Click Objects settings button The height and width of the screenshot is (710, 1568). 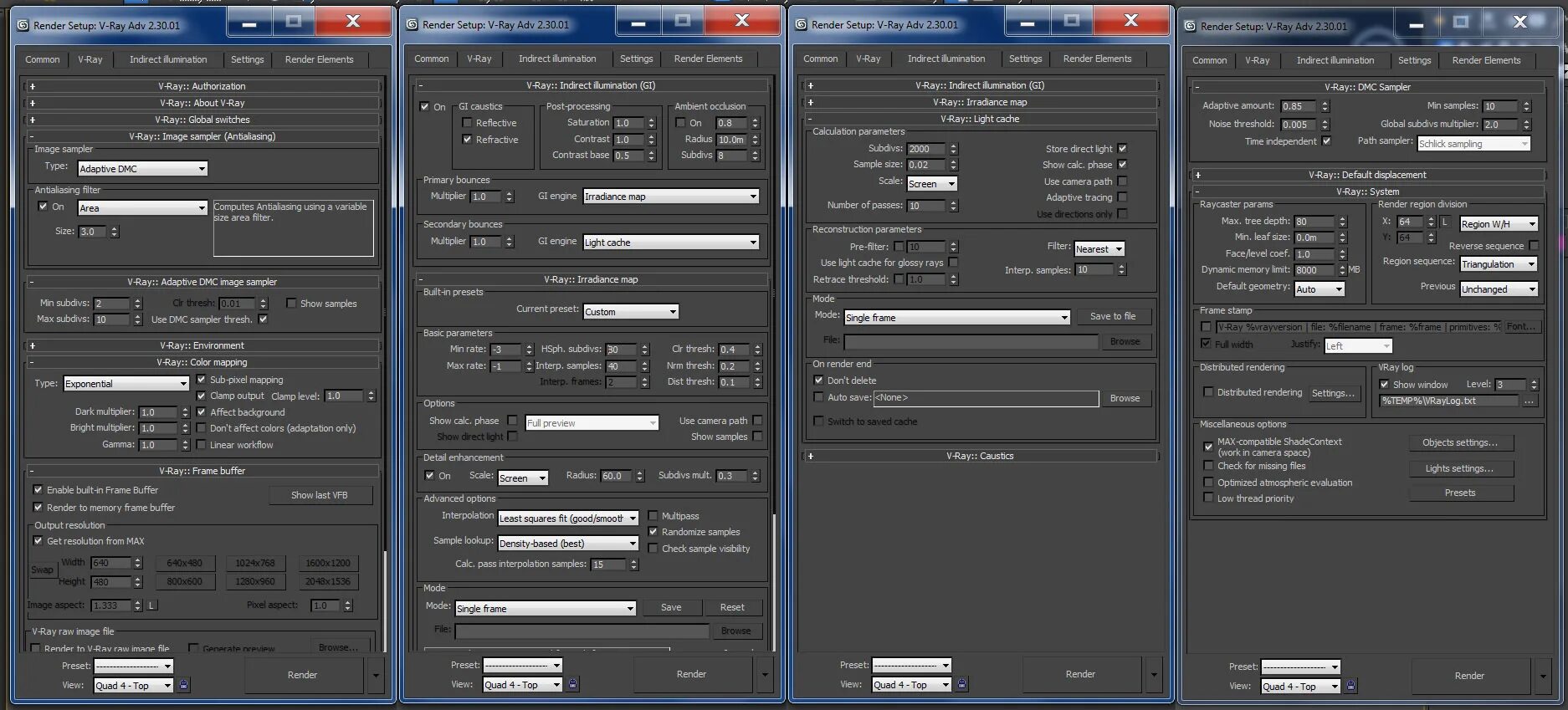pos(1460,442)
